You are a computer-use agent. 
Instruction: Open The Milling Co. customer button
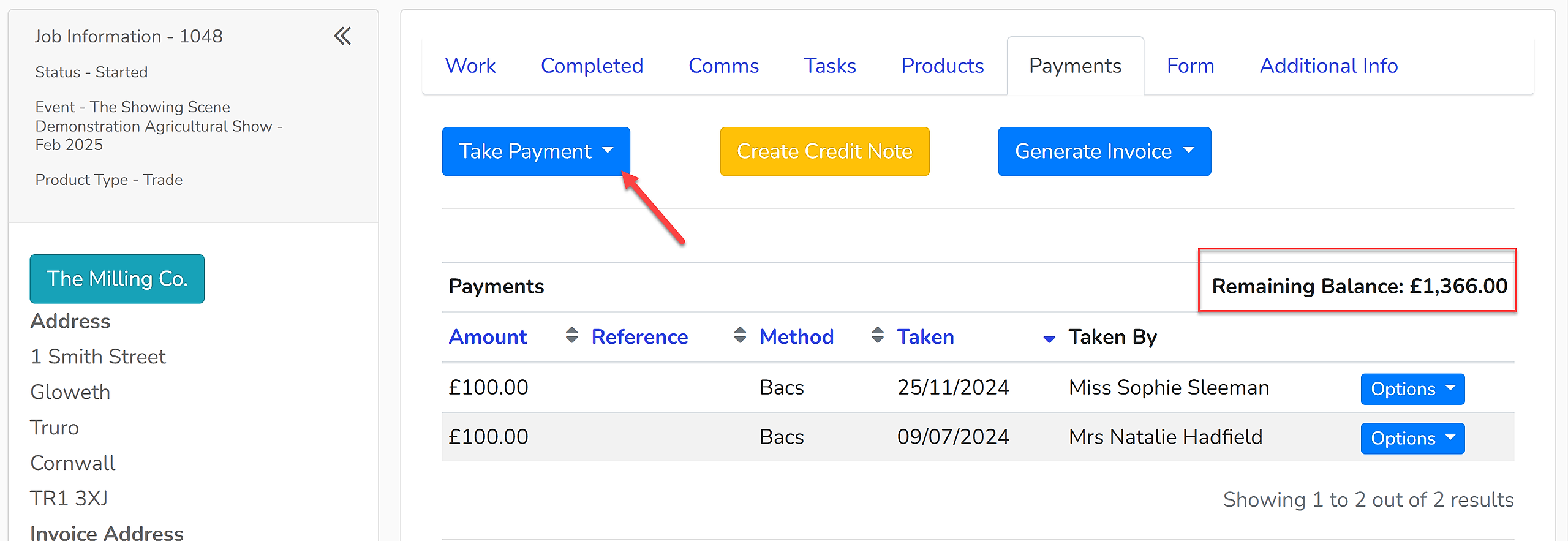click(117, 279)
